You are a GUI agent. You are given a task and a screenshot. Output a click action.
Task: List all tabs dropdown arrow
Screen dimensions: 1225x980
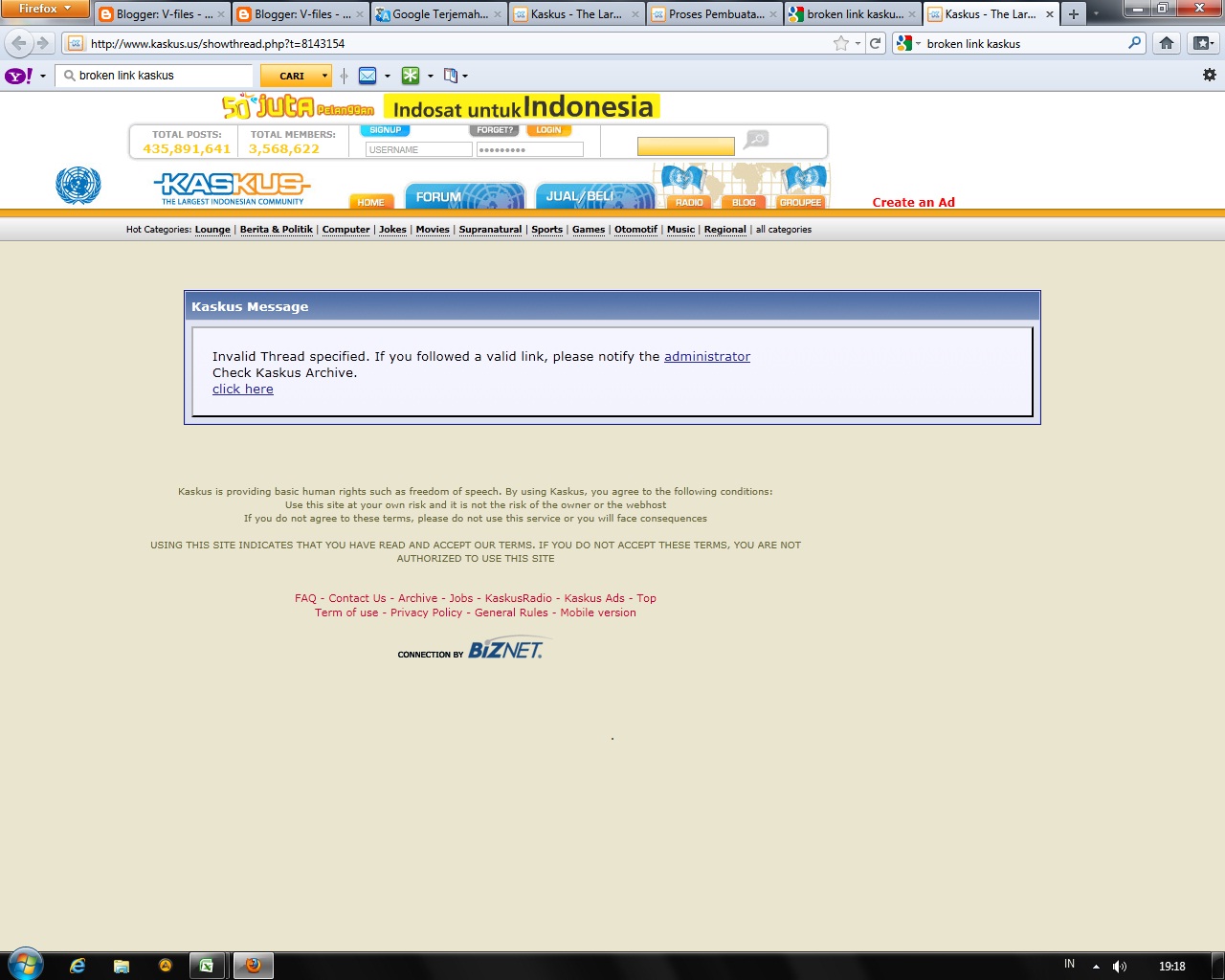pos(1097,14)
